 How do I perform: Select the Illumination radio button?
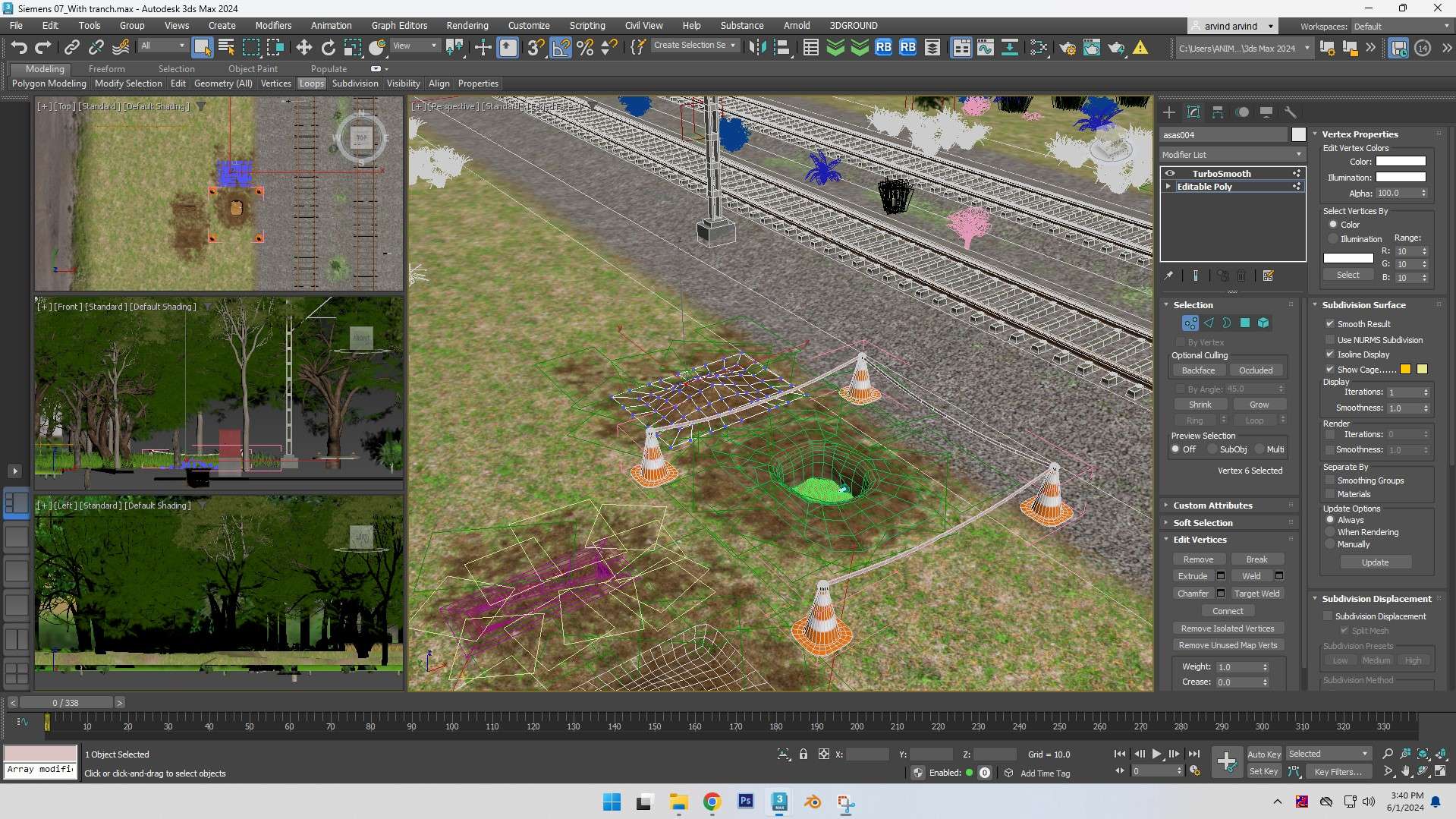(x=1333, y=238)
